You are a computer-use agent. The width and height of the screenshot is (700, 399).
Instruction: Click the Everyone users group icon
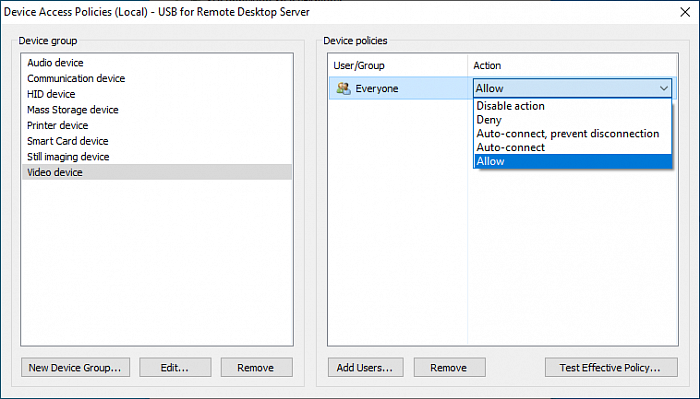(343, 88)
